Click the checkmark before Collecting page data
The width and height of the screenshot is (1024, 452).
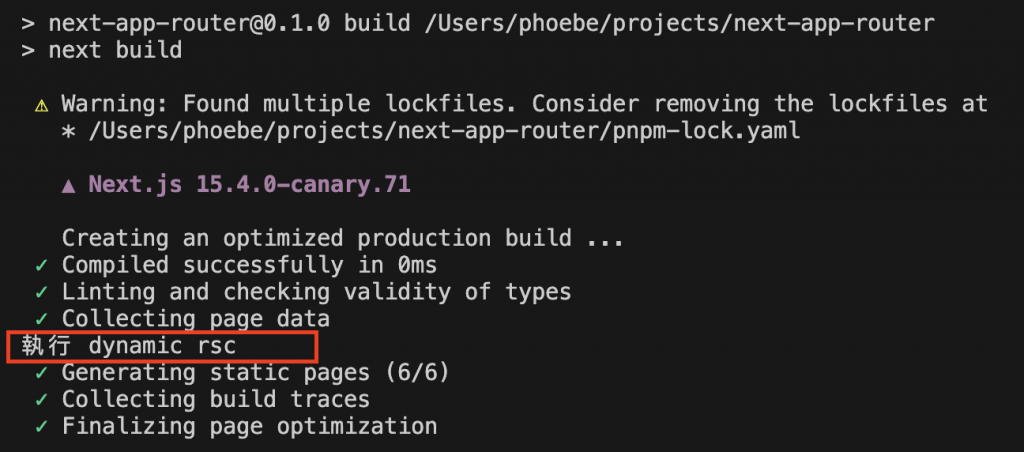[x=42, y=319]
